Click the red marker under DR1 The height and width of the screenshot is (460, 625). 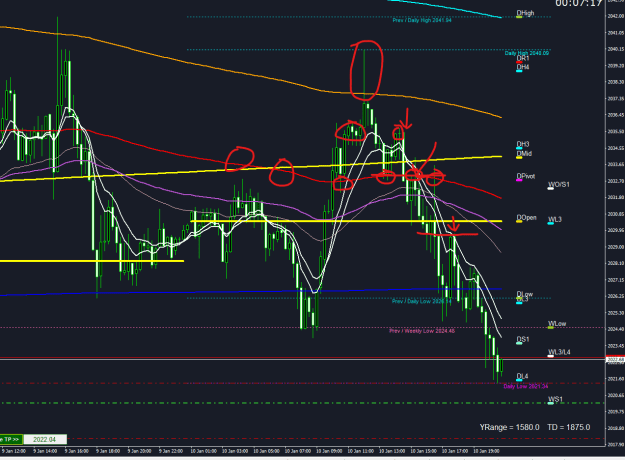(519, 62)
